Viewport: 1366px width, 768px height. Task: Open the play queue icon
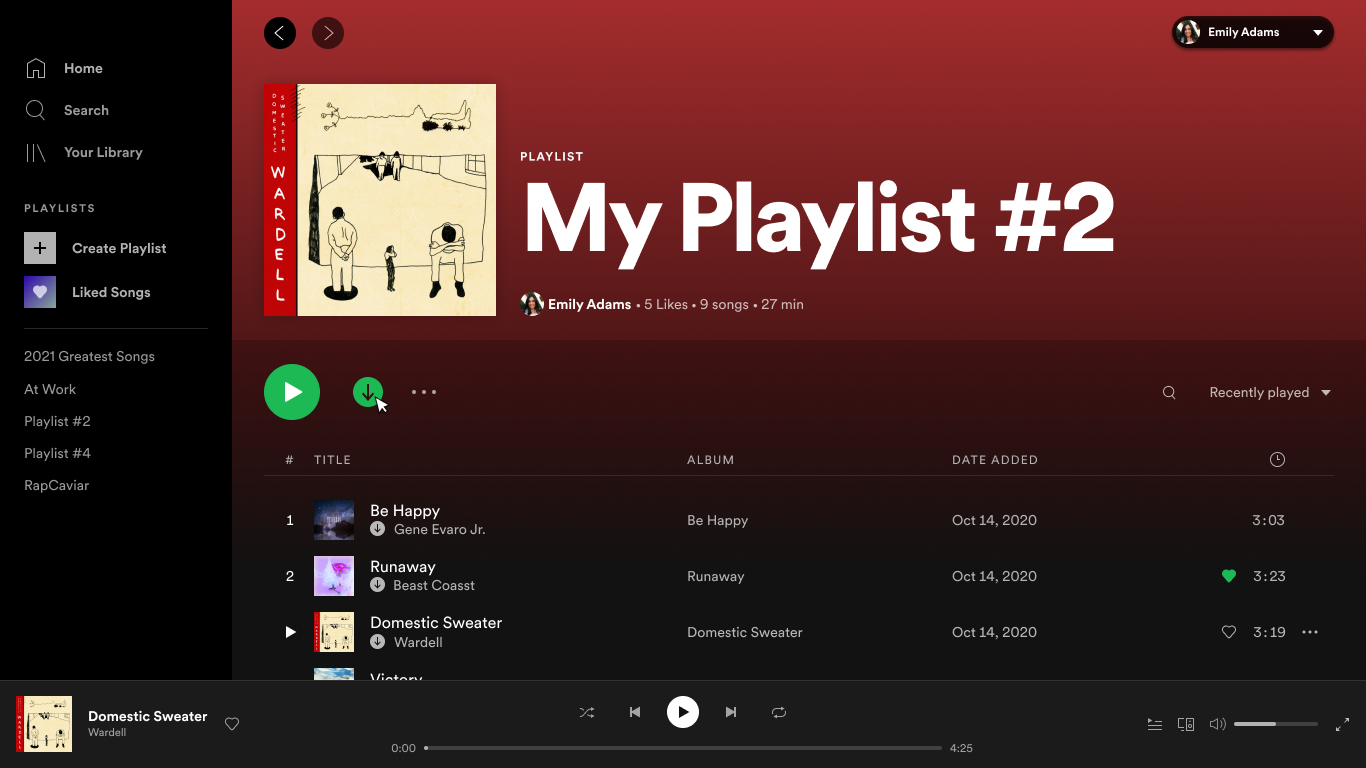(x=1155, y=724)
